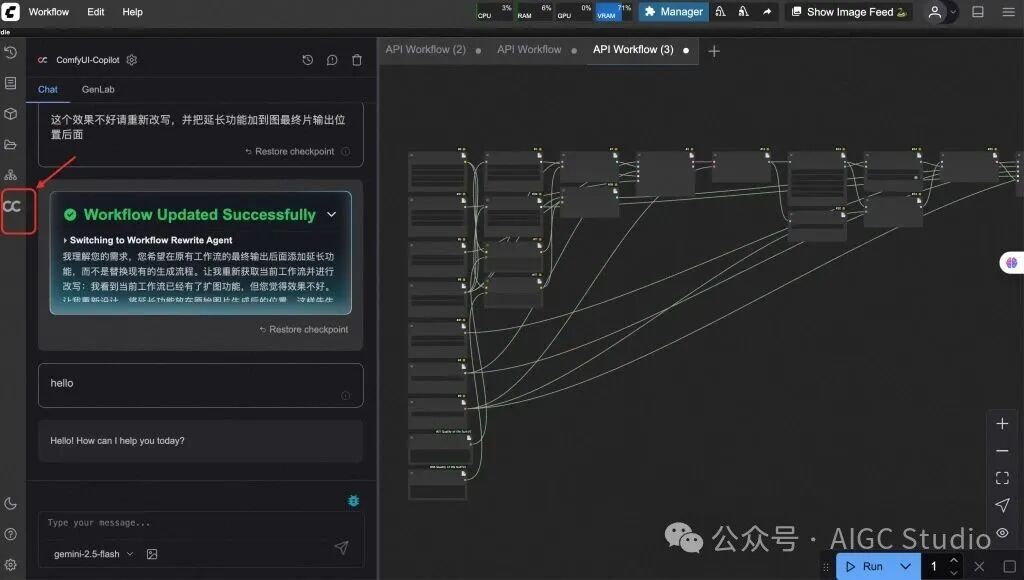Open ComfyUI-Copilot settings gear

coord(132,59)
